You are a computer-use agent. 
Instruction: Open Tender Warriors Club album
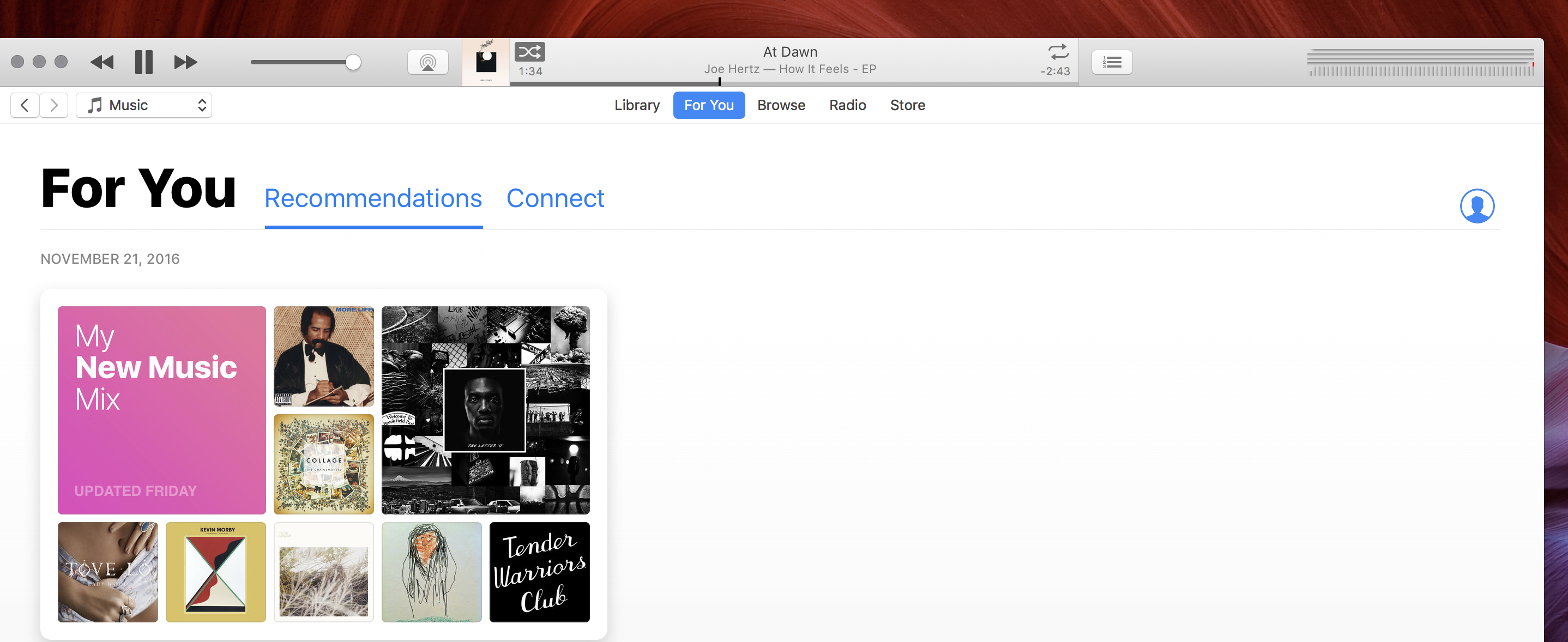540,572
